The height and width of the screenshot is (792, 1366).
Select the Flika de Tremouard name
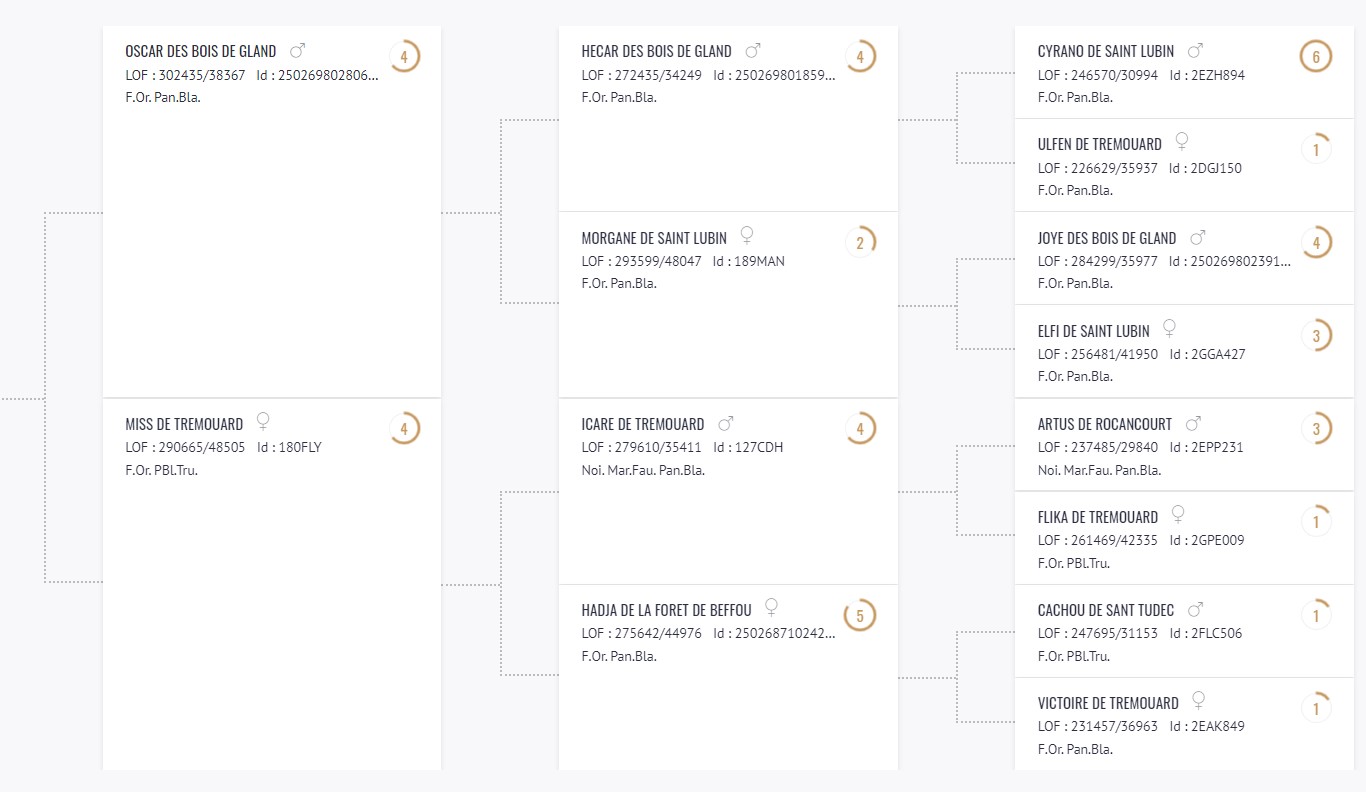[x=1098, y=517]
